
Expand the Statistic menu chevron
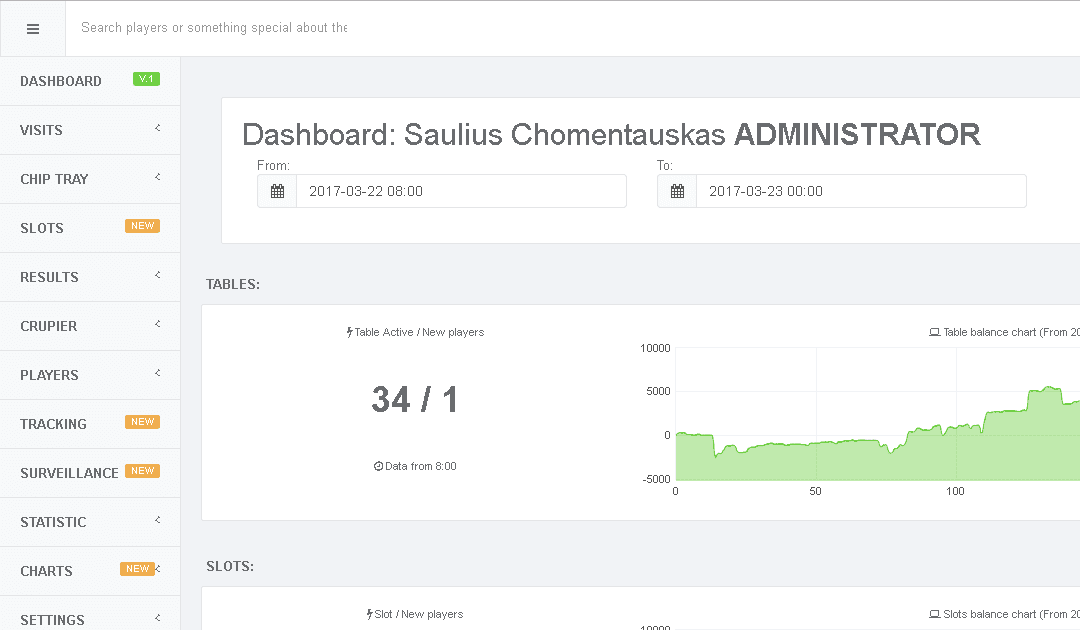coord(158,520)
